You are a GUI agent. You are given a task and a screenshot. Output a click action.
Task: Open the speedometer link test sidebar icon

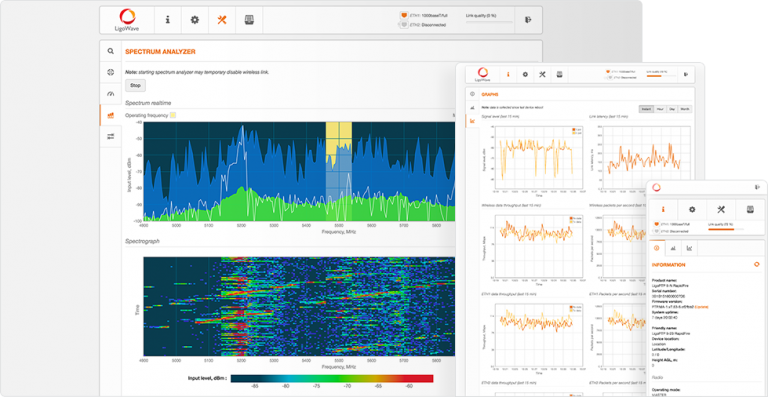pyautogui.click(x=111, y=94)
